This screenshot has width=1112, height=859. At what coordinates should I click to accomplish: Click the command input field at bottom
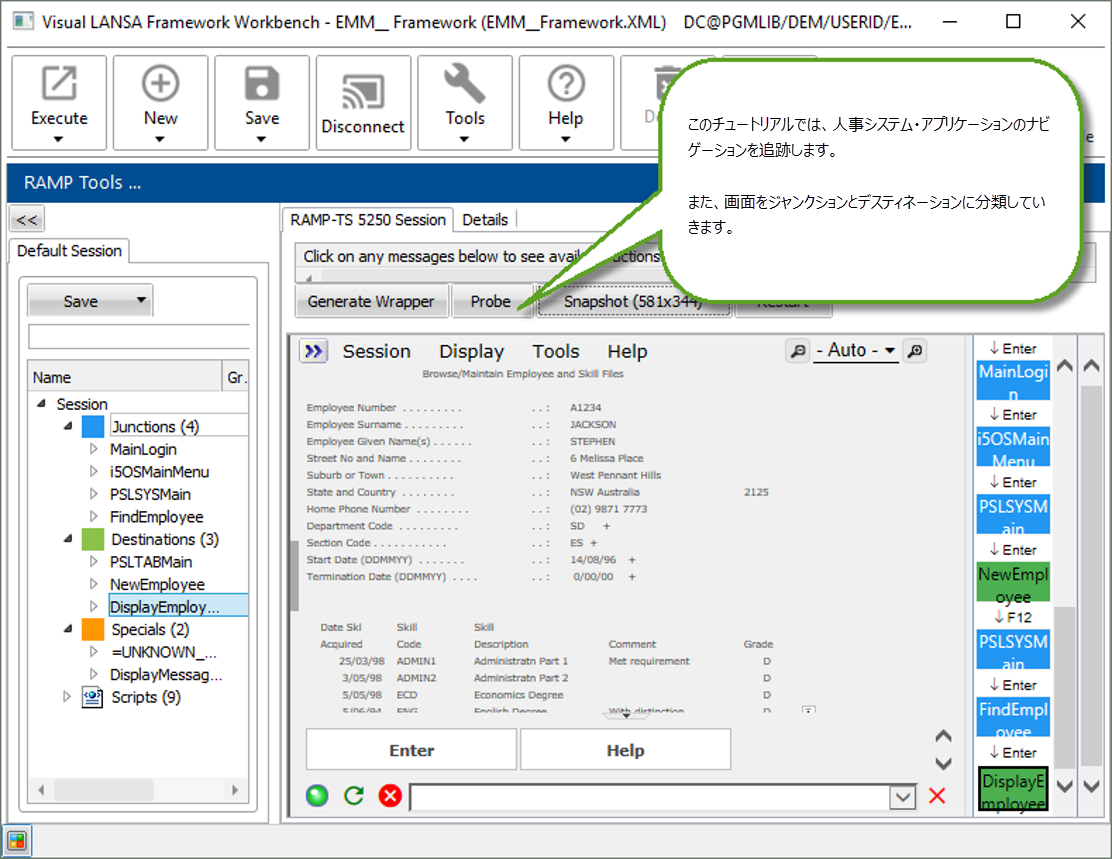point(650,797)
